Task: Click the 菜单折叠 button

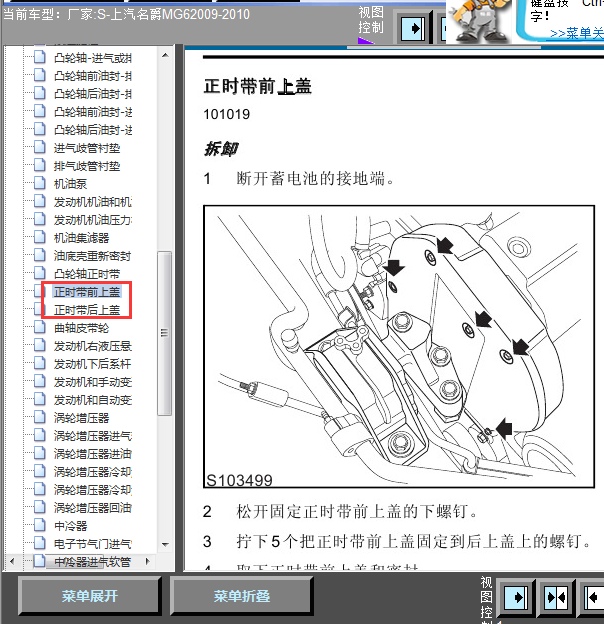Action: (242, 596)
